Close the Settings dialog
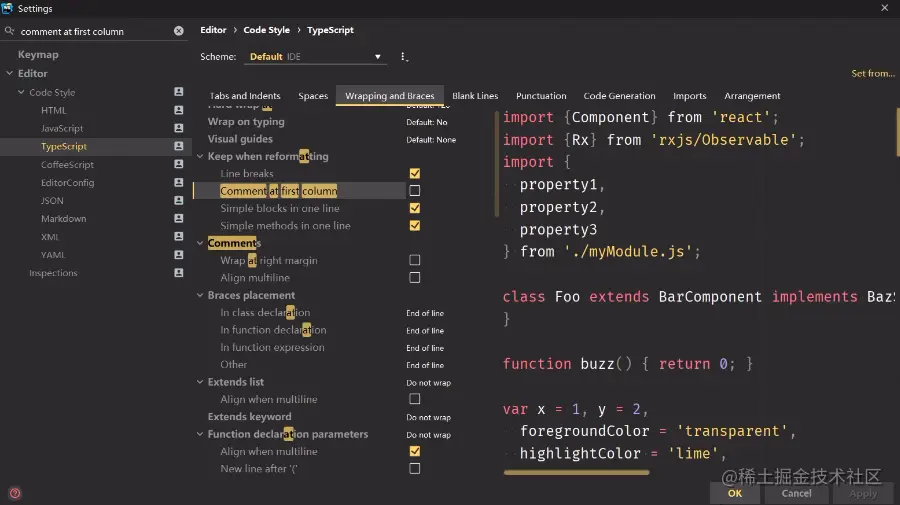The height and width of the screenshot is (505, 900). pos(885,8)
